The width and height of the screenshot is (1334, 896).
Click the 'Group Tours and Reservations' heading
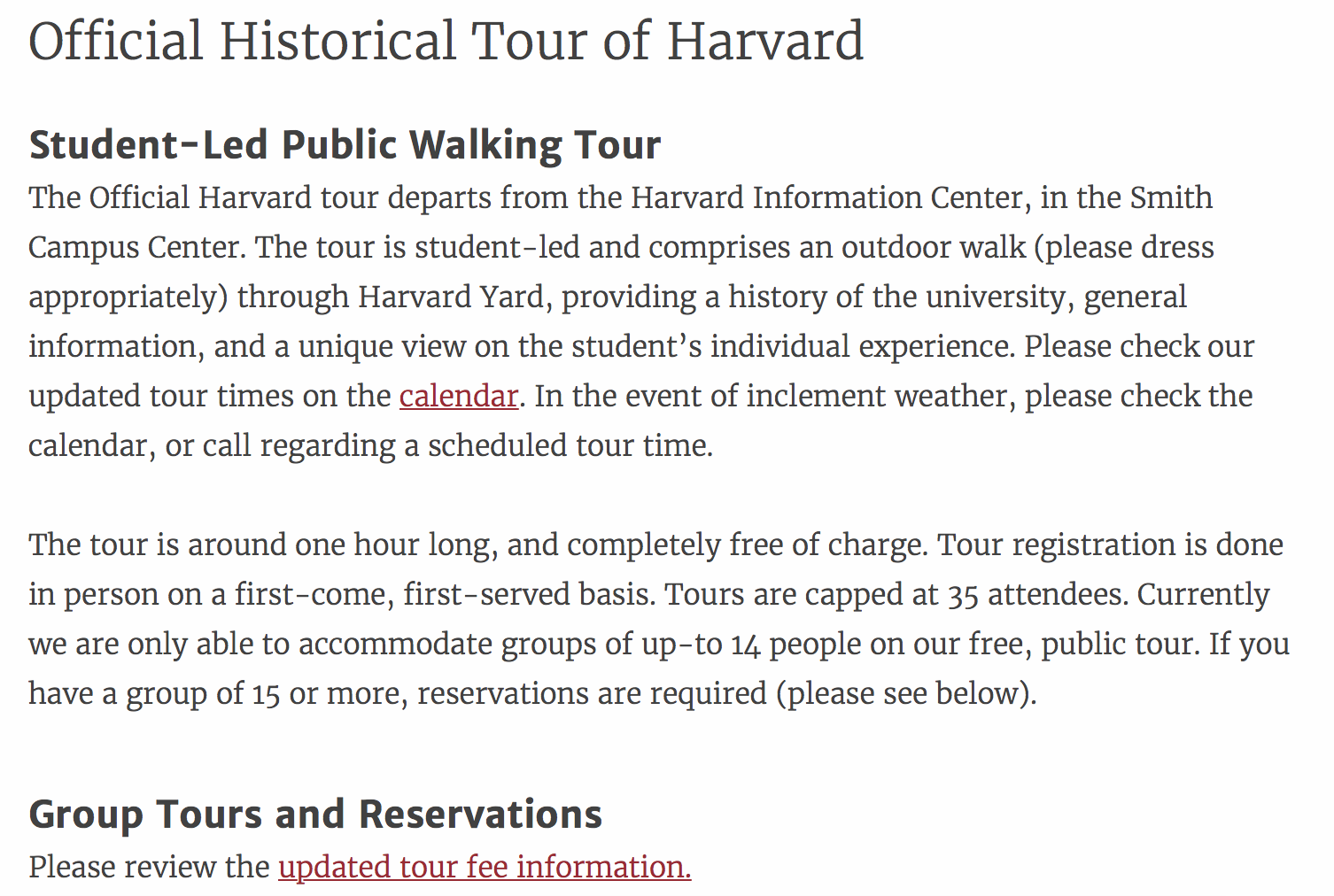(315, 815)
